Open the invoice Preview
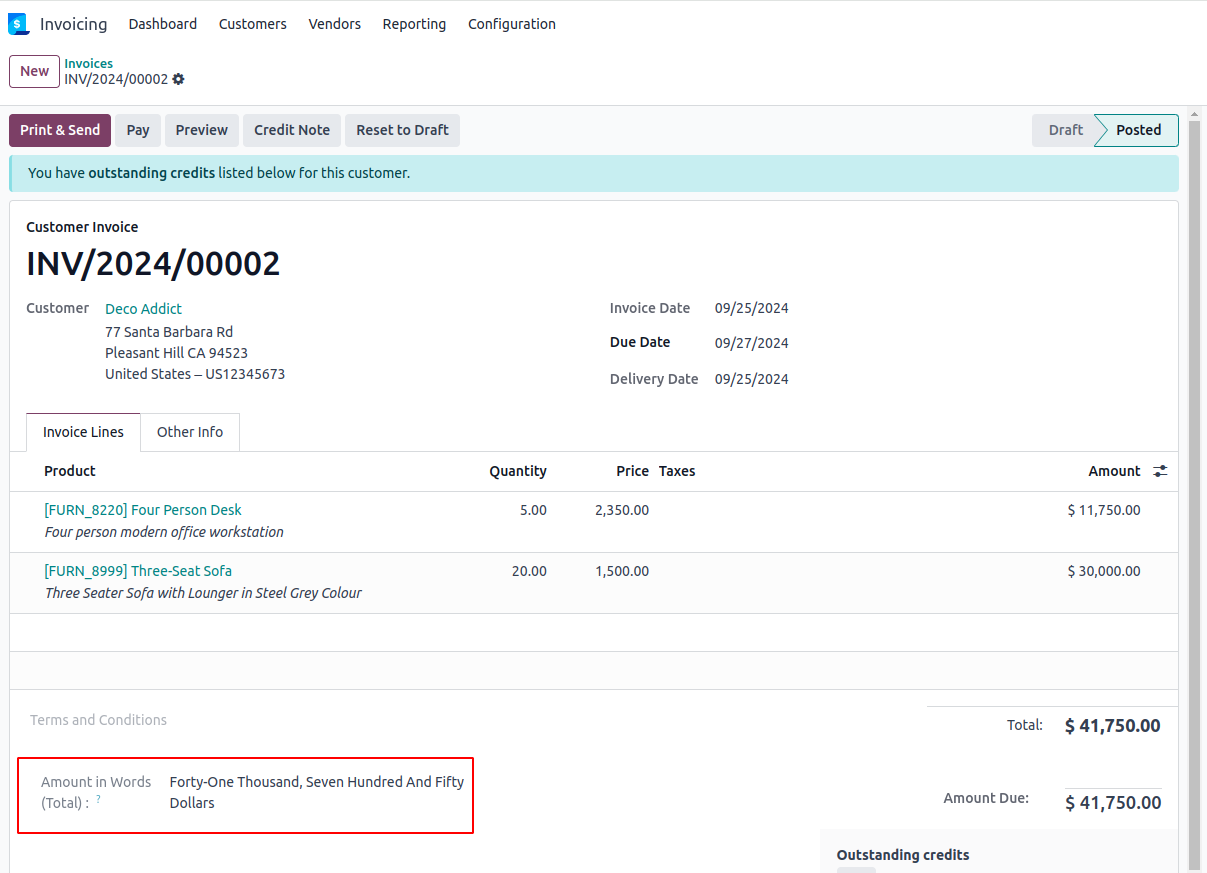The width and height of the screenshot is (1207, 873). click(x=202, y=130)
